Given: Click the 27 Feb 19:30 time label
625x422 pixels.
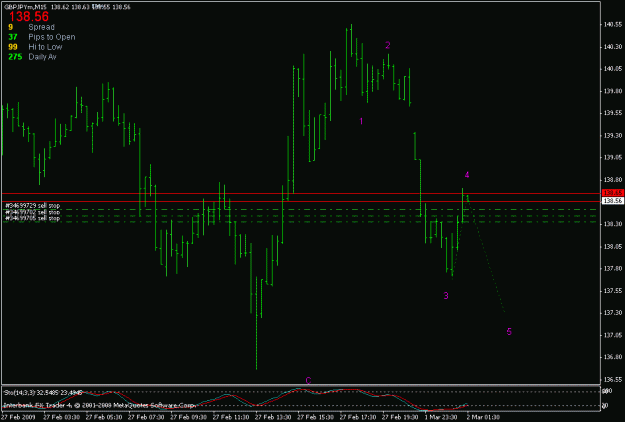Looking at the screenshot, I should pyautogui.click(x=400, y=417).
